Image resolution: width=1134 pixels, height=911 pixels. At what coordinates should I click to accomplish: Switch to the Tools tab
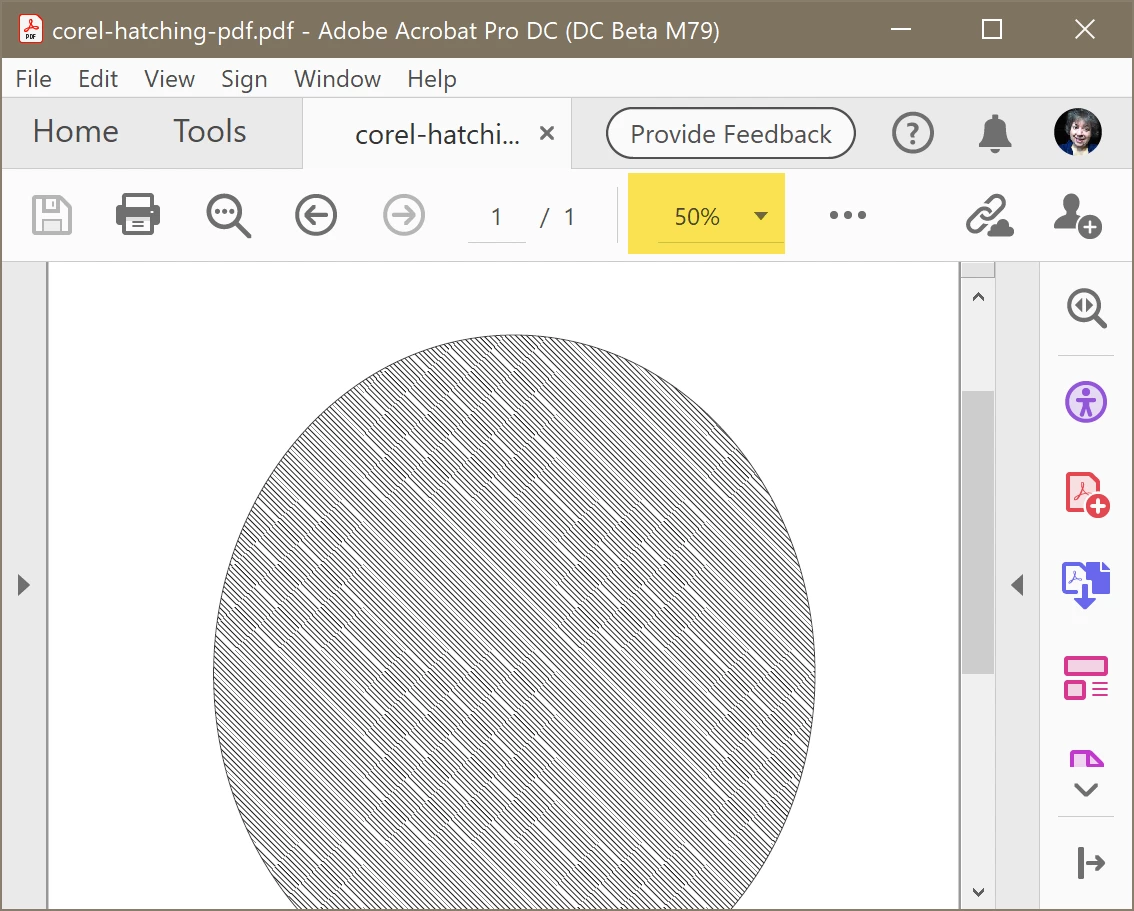click(x=210, y=132)
